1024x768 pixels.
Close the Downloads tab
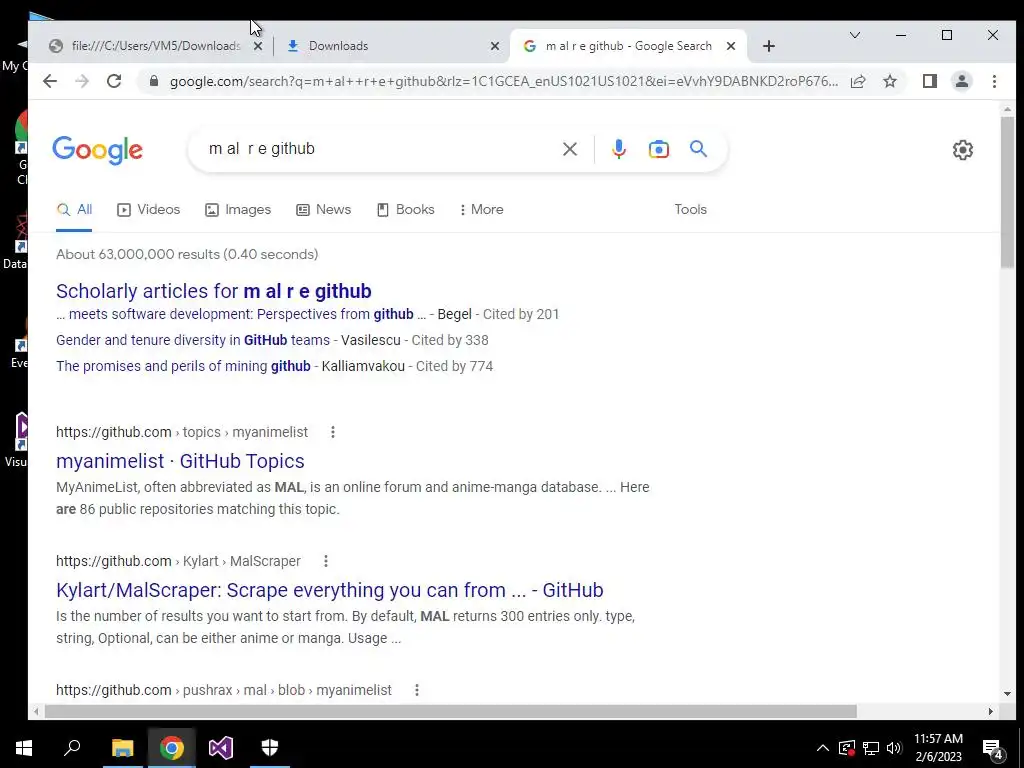coord(495,46)
